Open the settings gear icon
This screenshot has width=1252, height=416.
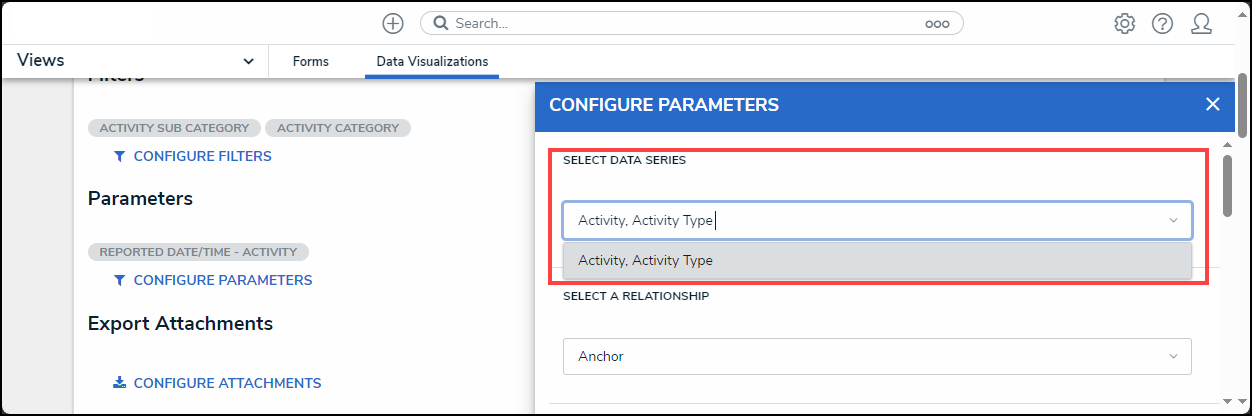[x=1124, y=23]
